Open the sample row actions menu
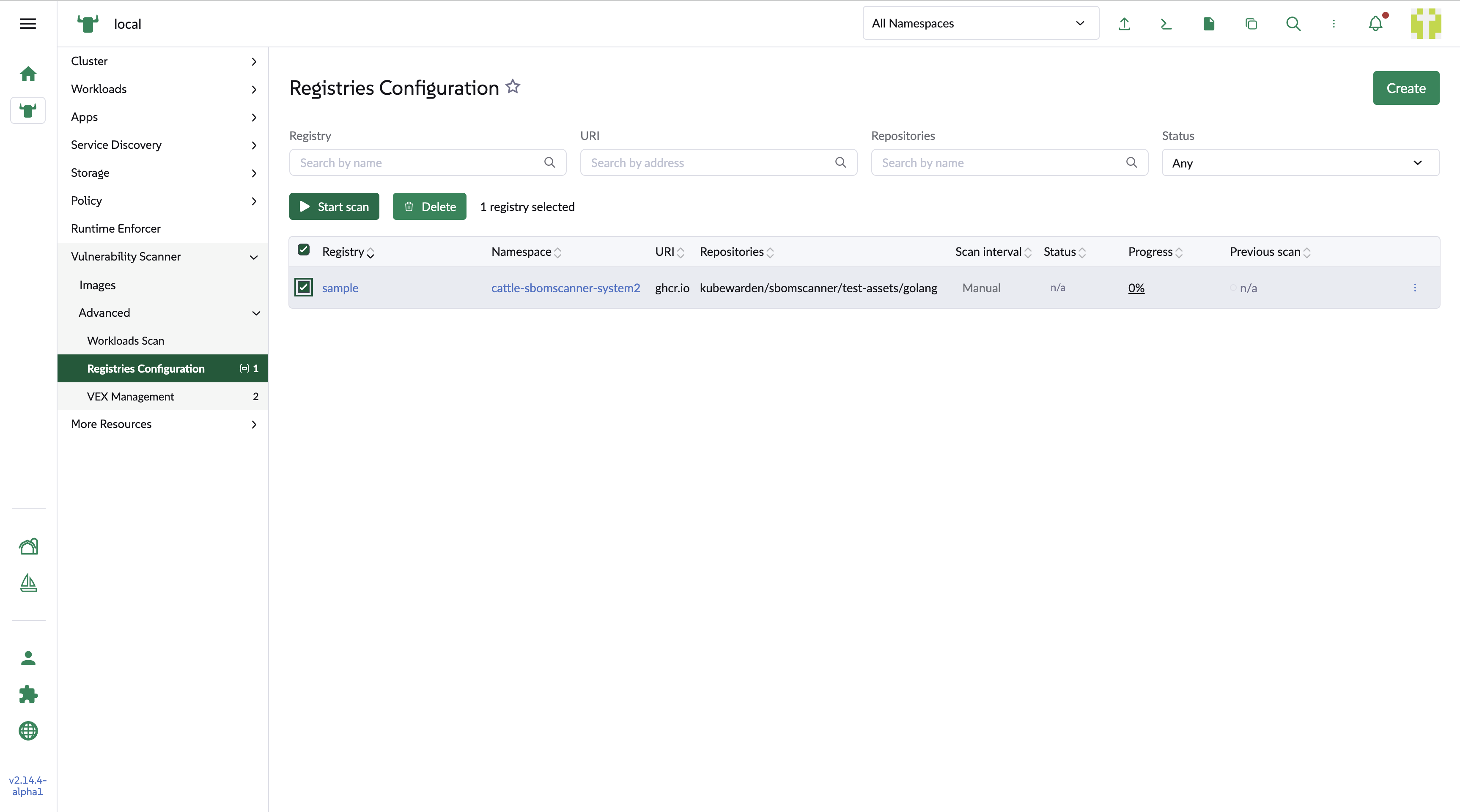The width and height of the screenshot is (1460, 812). [x=1415, y=287]
